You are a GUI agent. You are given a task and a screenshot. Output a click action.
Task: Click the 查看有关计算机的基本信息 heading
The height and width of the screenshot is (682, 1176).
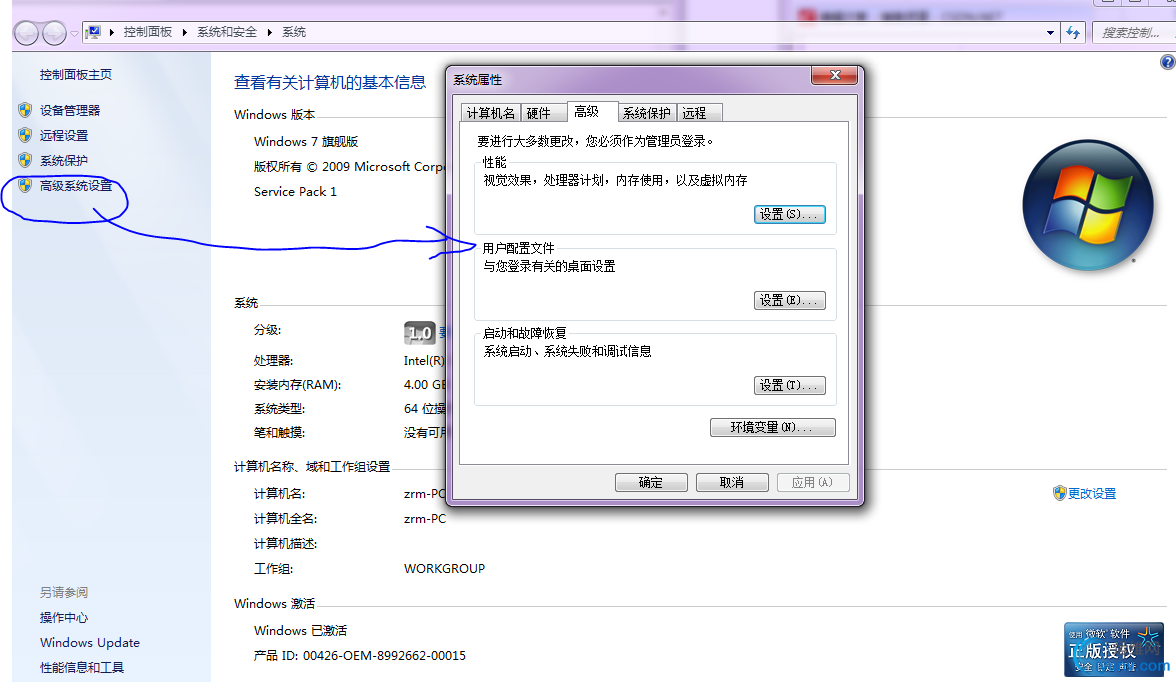[330, 83]
